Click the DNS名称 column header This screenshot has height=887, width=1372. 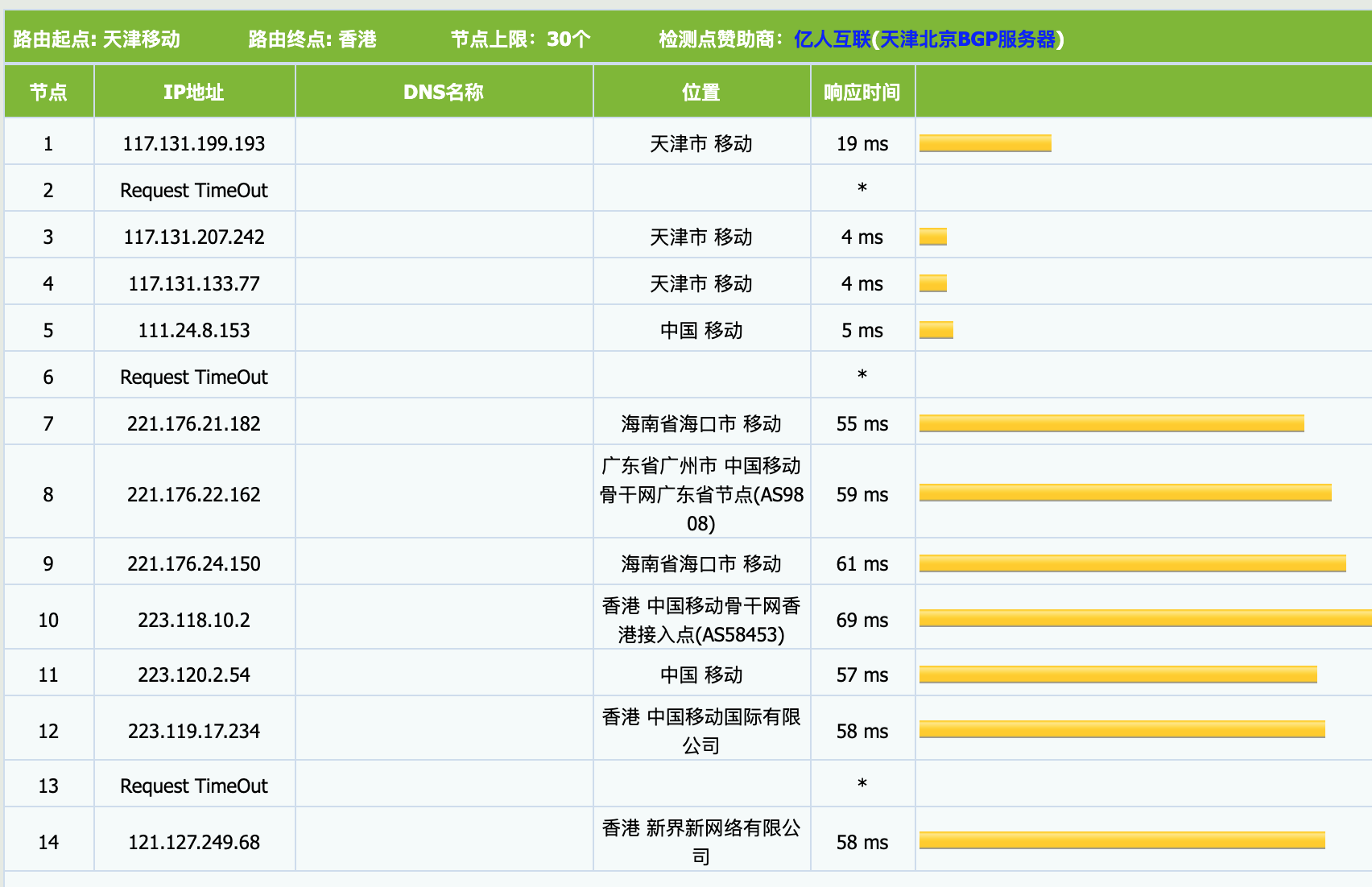pyautogui.click(x=444, y=92)
